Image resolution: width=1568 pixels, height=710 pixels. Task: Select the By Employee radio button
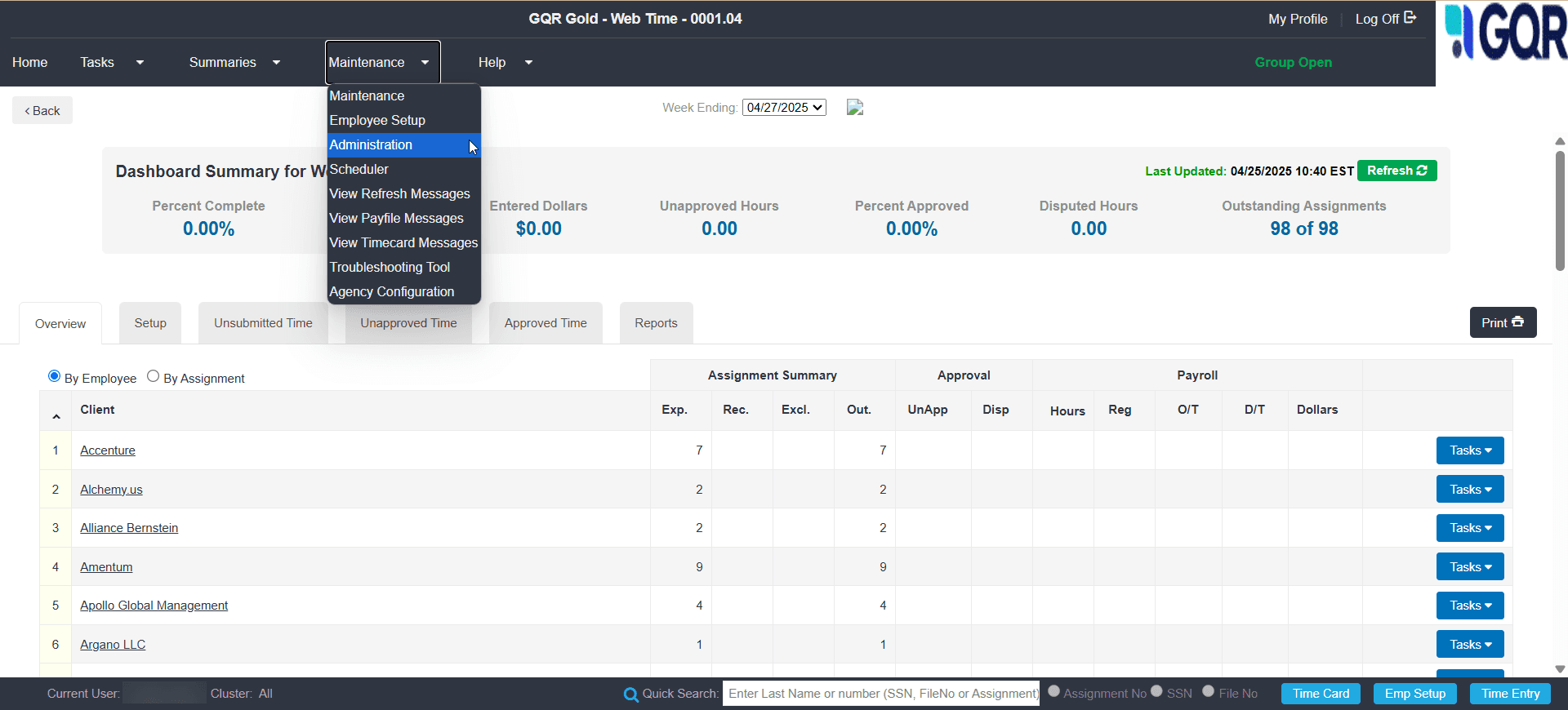pos(54,376)
